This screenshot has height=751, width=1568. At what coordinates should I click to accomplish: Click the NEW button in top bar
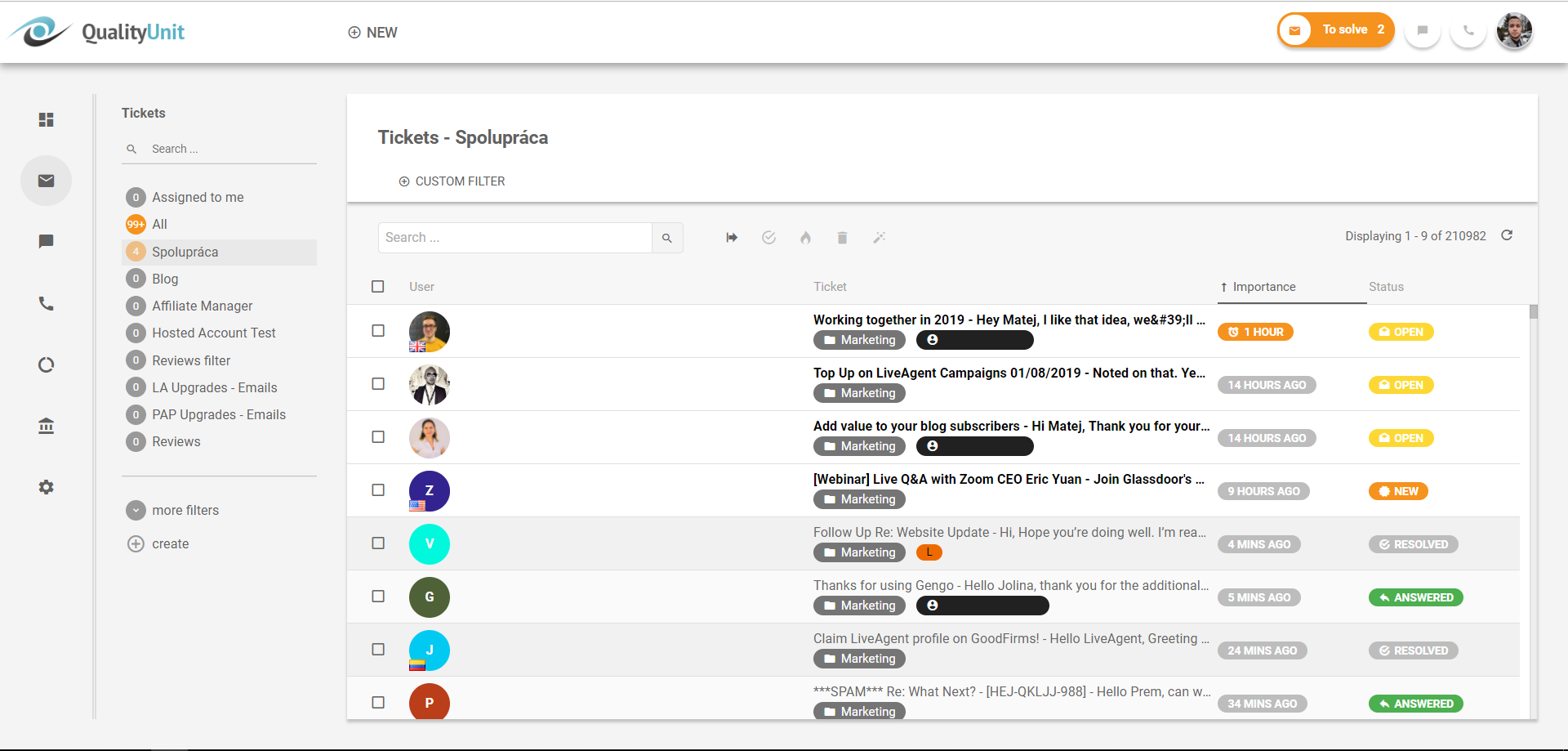372,33
